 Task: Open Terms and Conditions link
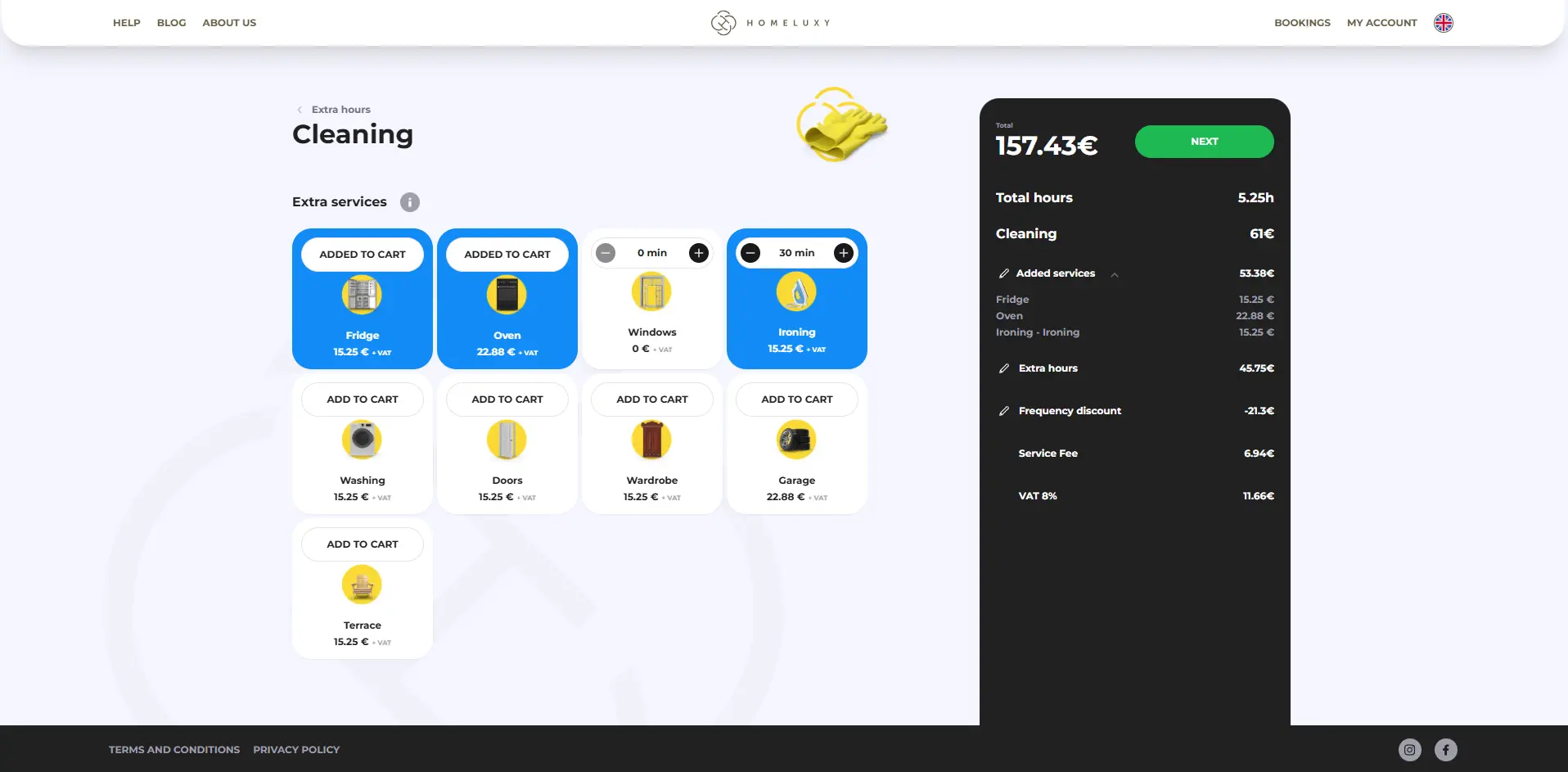coord(174,750)
